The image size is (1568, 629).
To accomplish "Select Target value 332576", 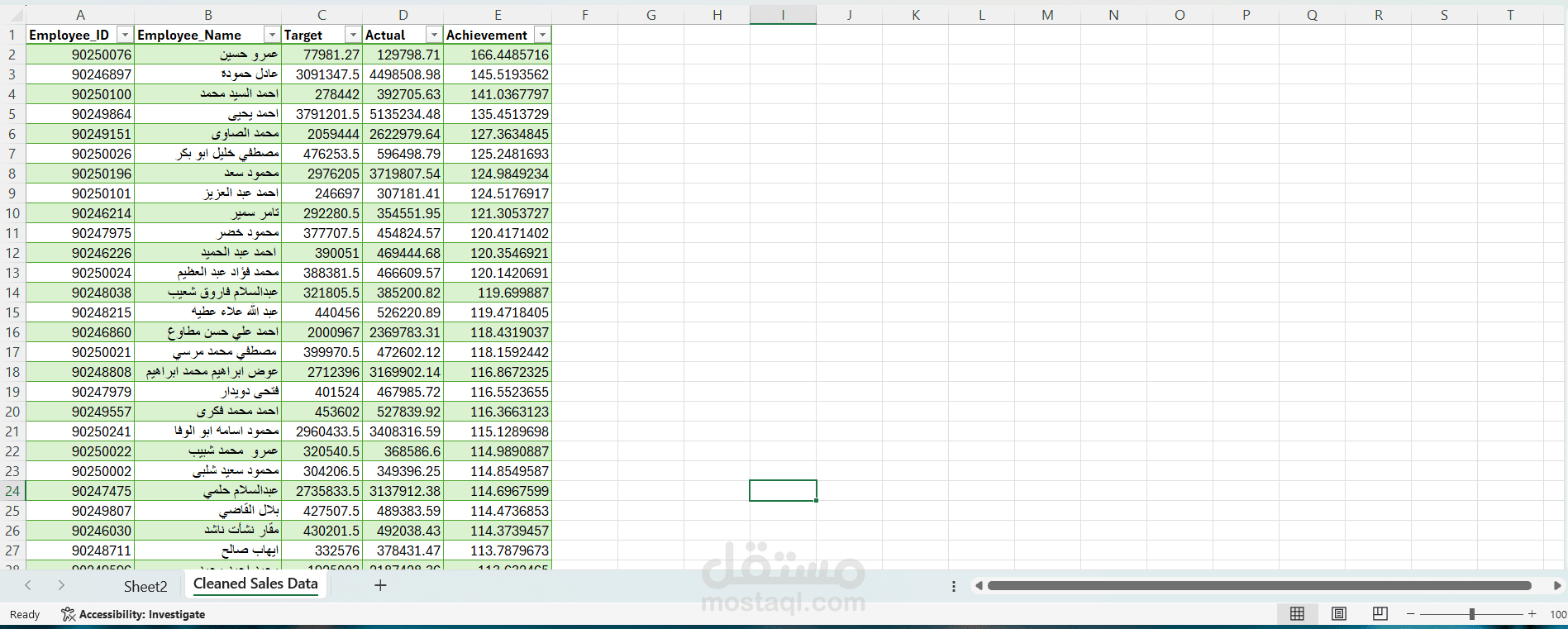I will click(322, 550).
